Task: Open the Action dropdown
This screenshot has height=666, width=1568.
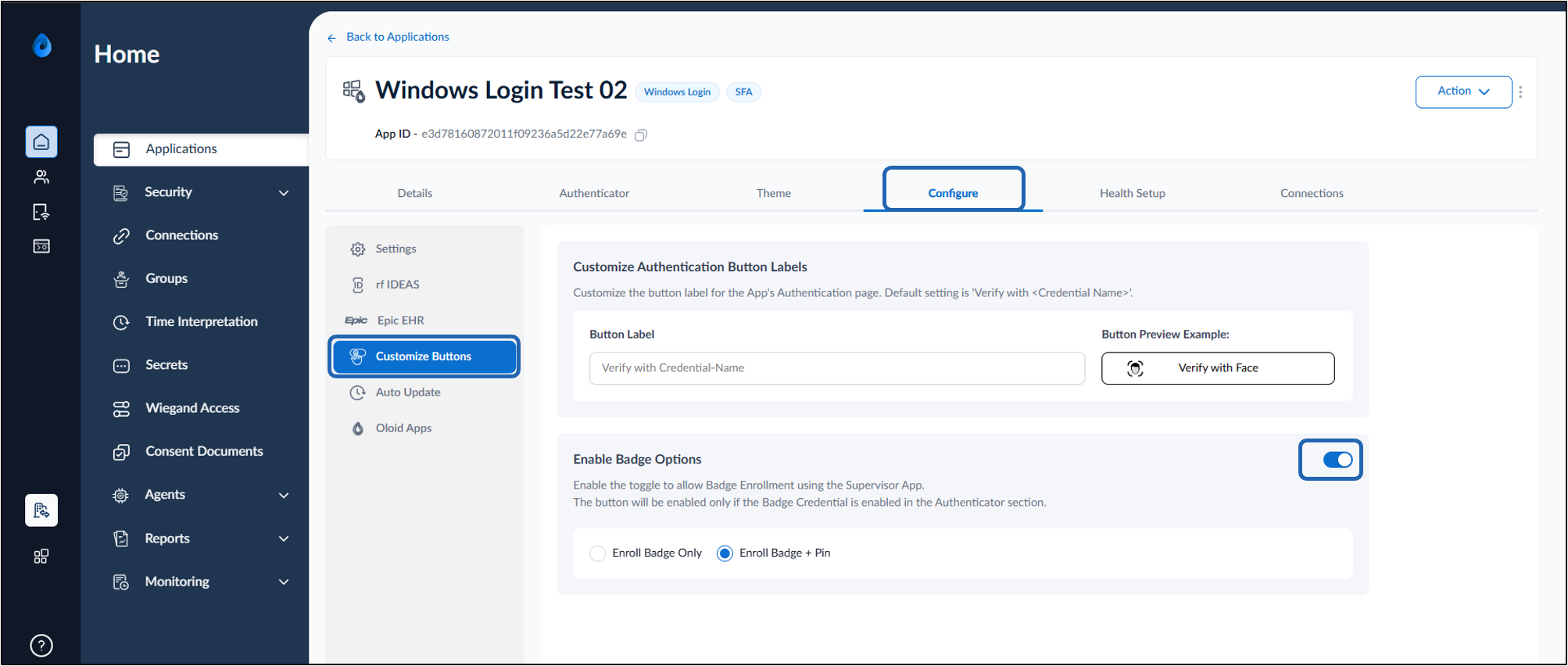Action: 1463,91
